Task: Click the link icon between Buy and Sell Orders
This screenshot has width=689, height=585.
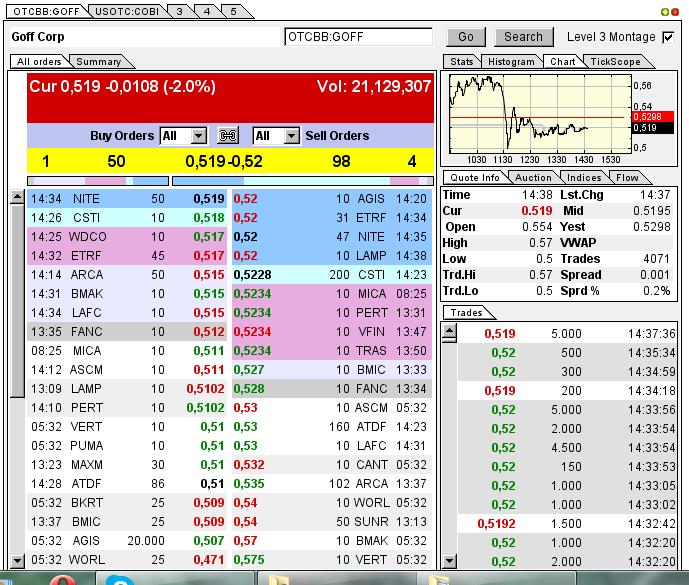Action: click(228, 135)
